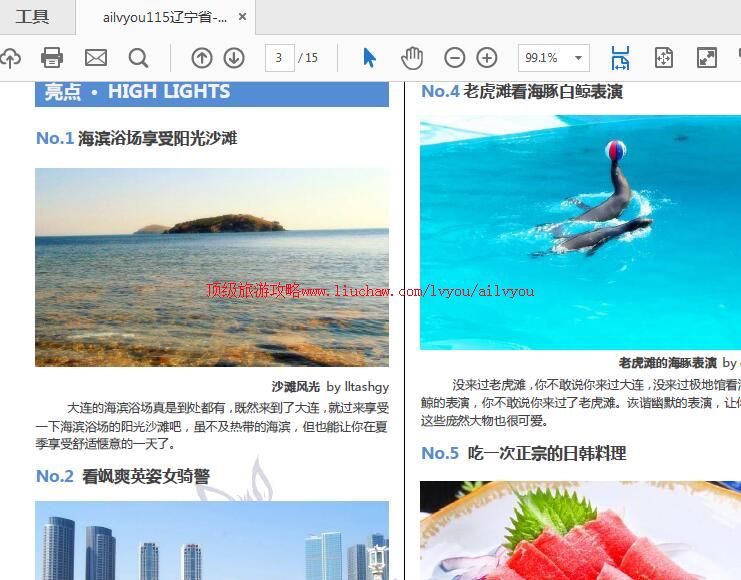The image size is (741, 580).
Task: Click the page number input field
Action: (279, 58)
